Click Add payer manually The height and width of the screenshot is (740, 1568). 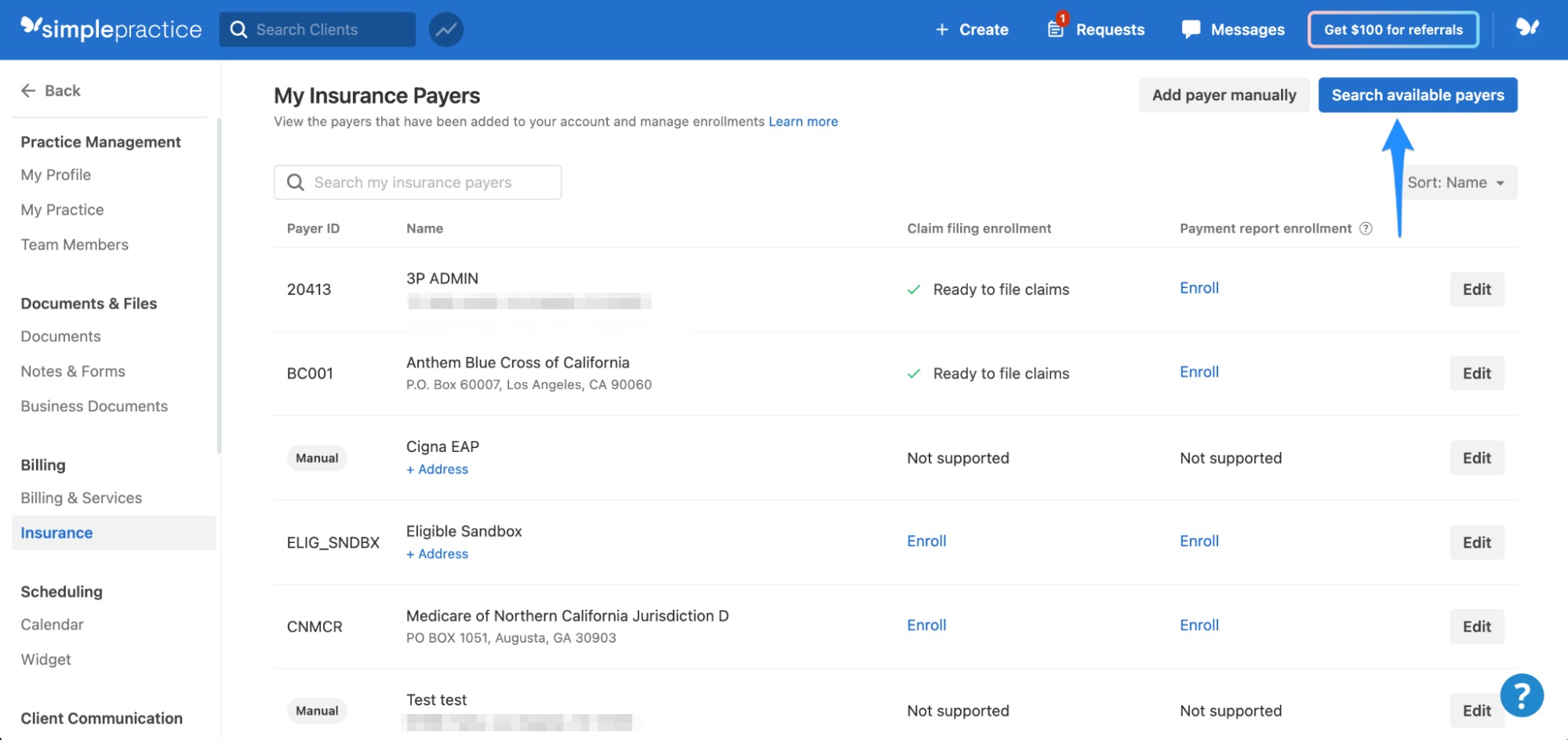pyautogui.click(x=1224, y=95)
